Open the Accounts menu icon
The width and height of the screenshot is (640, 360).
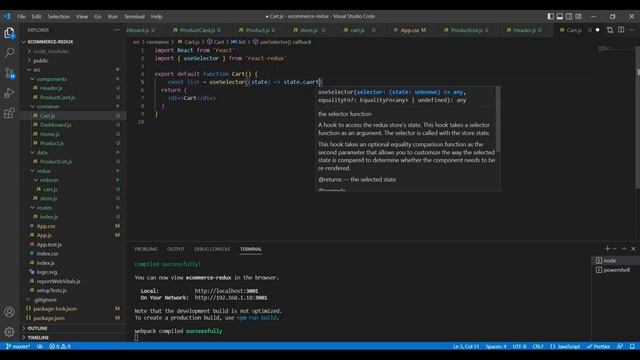point(9,312)
